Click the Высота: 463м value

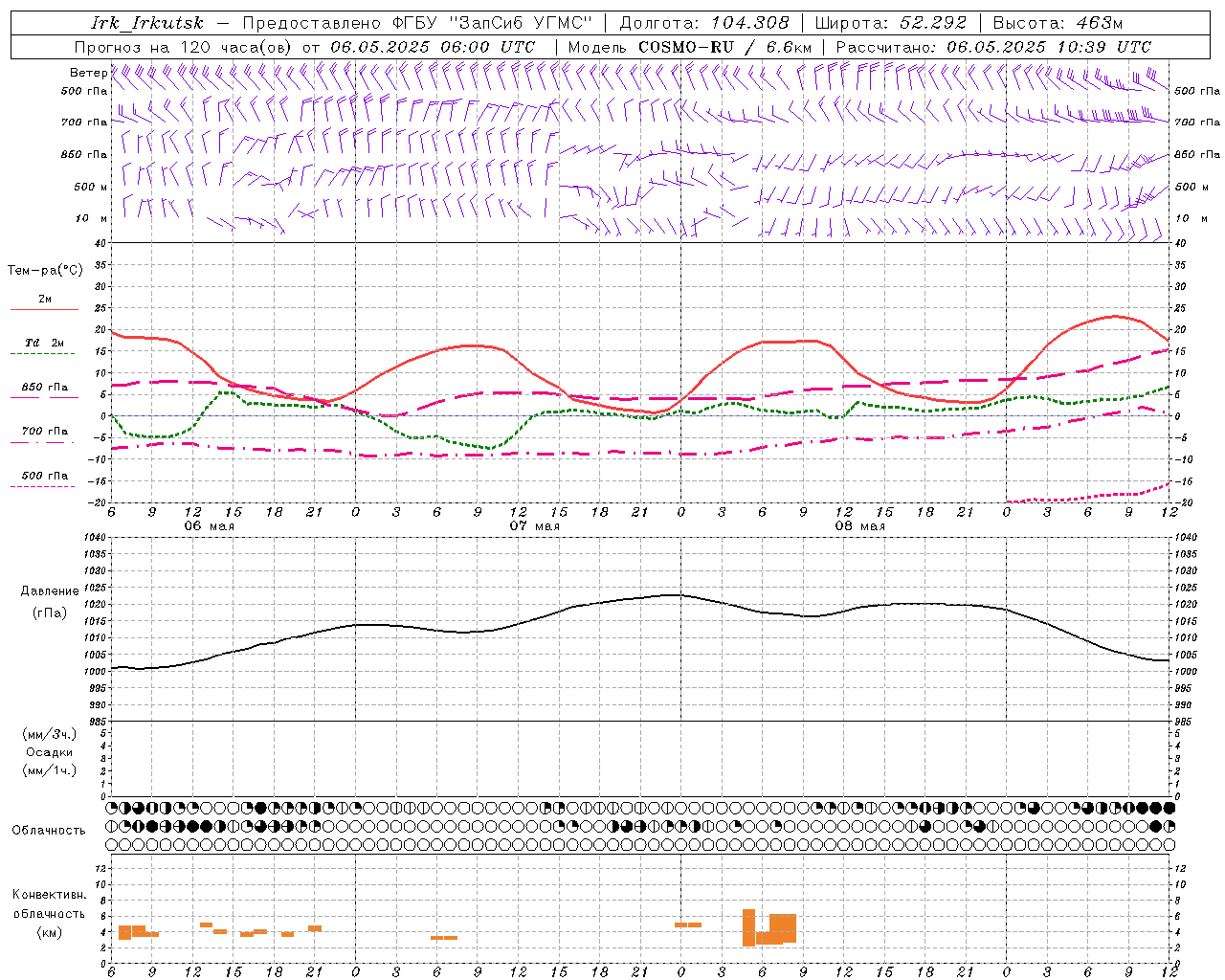point(1058,23)
